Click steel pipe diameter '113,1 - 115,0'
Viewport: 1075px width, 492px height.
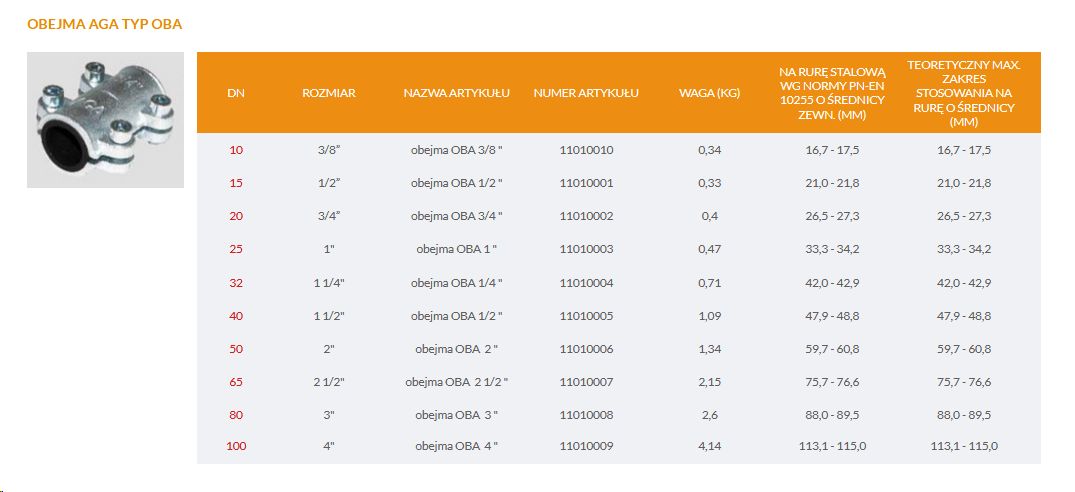[x=832, y=446]
